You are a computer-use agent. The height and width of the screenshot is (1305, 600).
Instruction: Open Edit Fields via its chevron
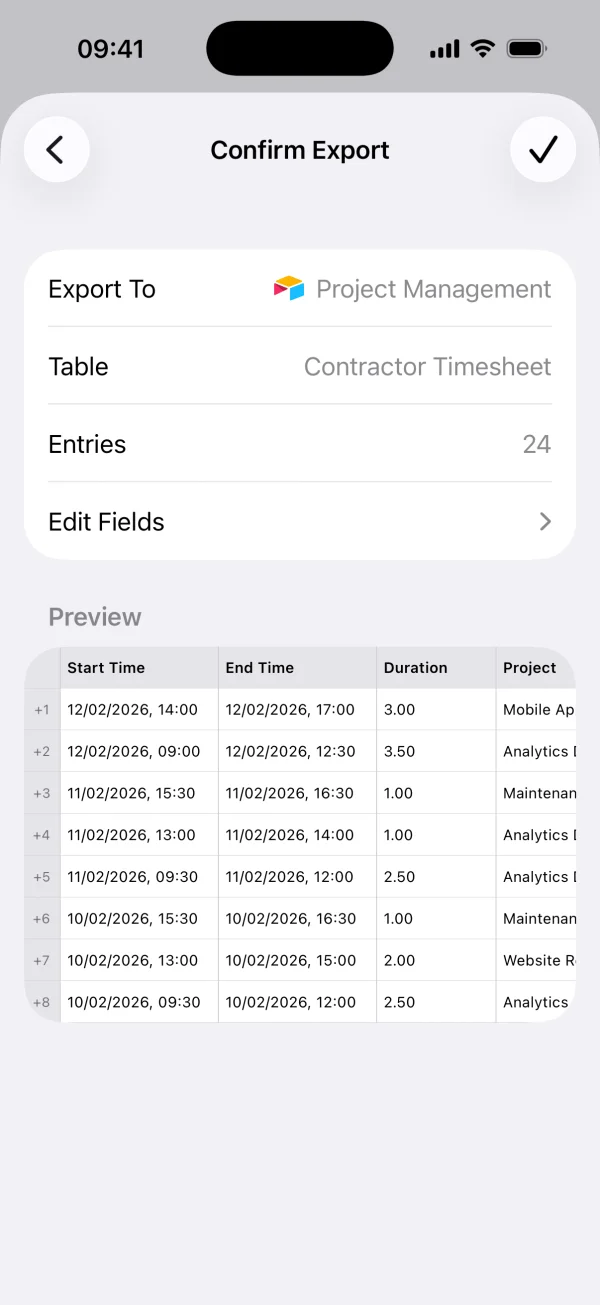(543, 521)
